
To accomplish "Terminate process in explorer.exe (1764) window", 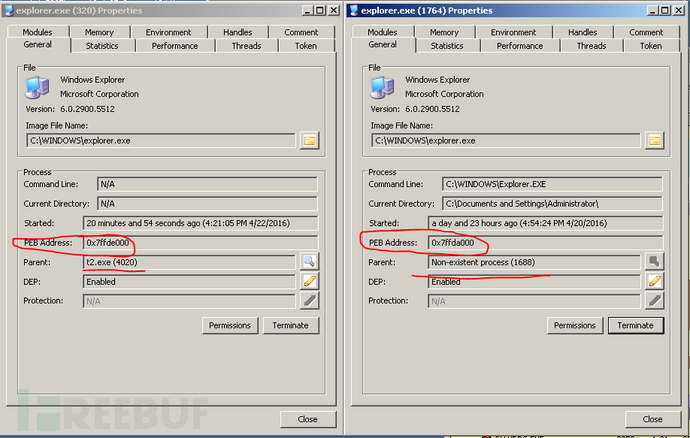I will (x=635, y=325).
